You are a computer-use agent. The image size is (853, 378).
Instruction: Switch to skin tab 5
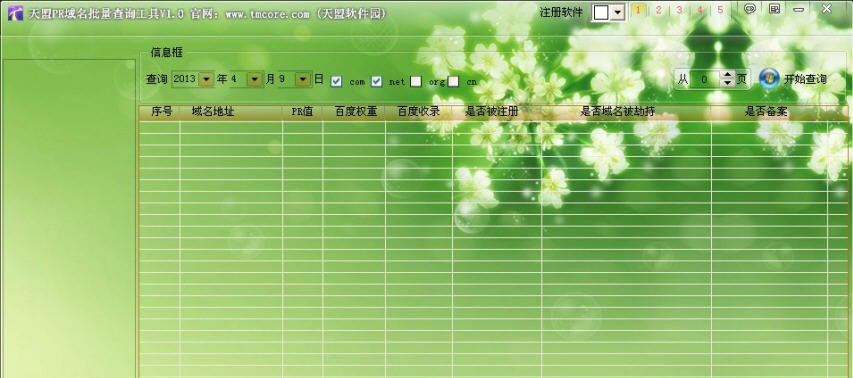(x=720, y=10)
